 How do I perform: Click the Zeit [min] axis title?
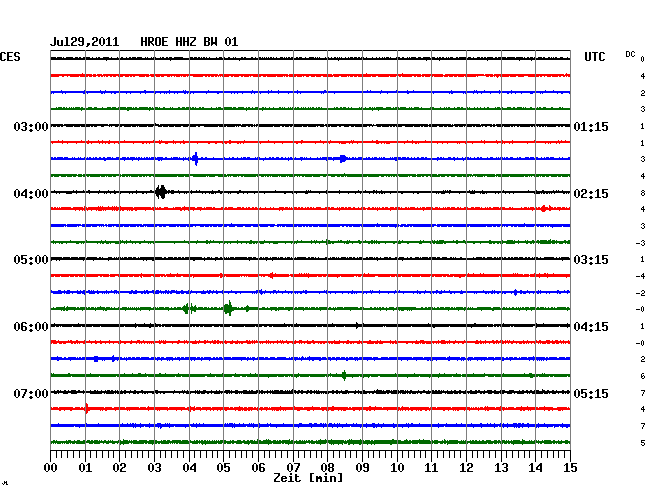(x=308, y=478)
